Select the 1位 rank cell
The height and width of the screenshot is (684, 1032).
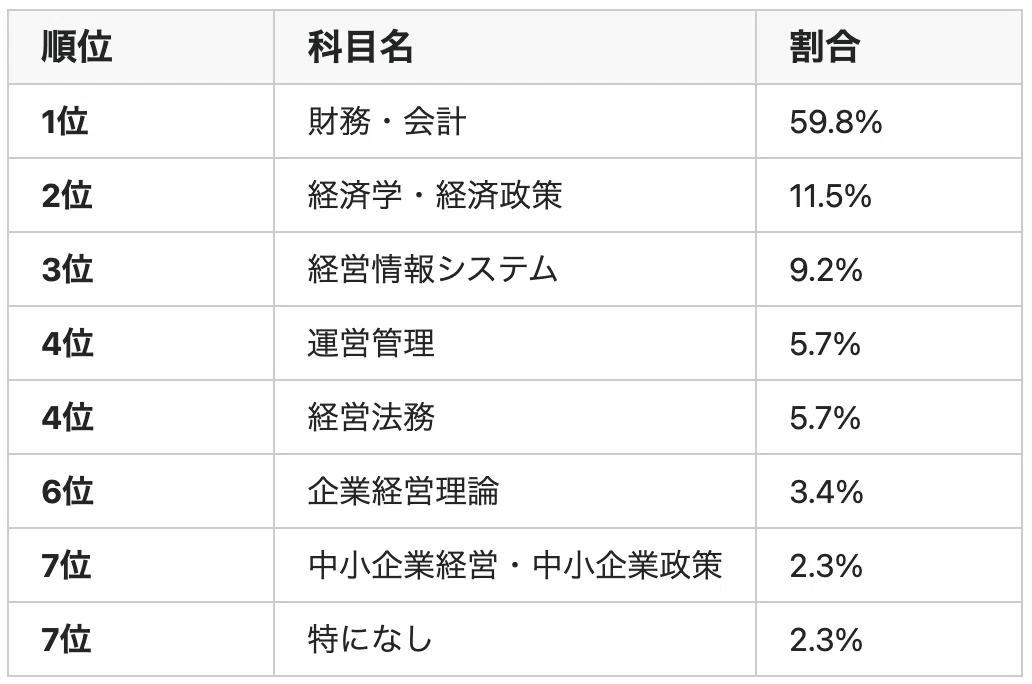[141, 121]
